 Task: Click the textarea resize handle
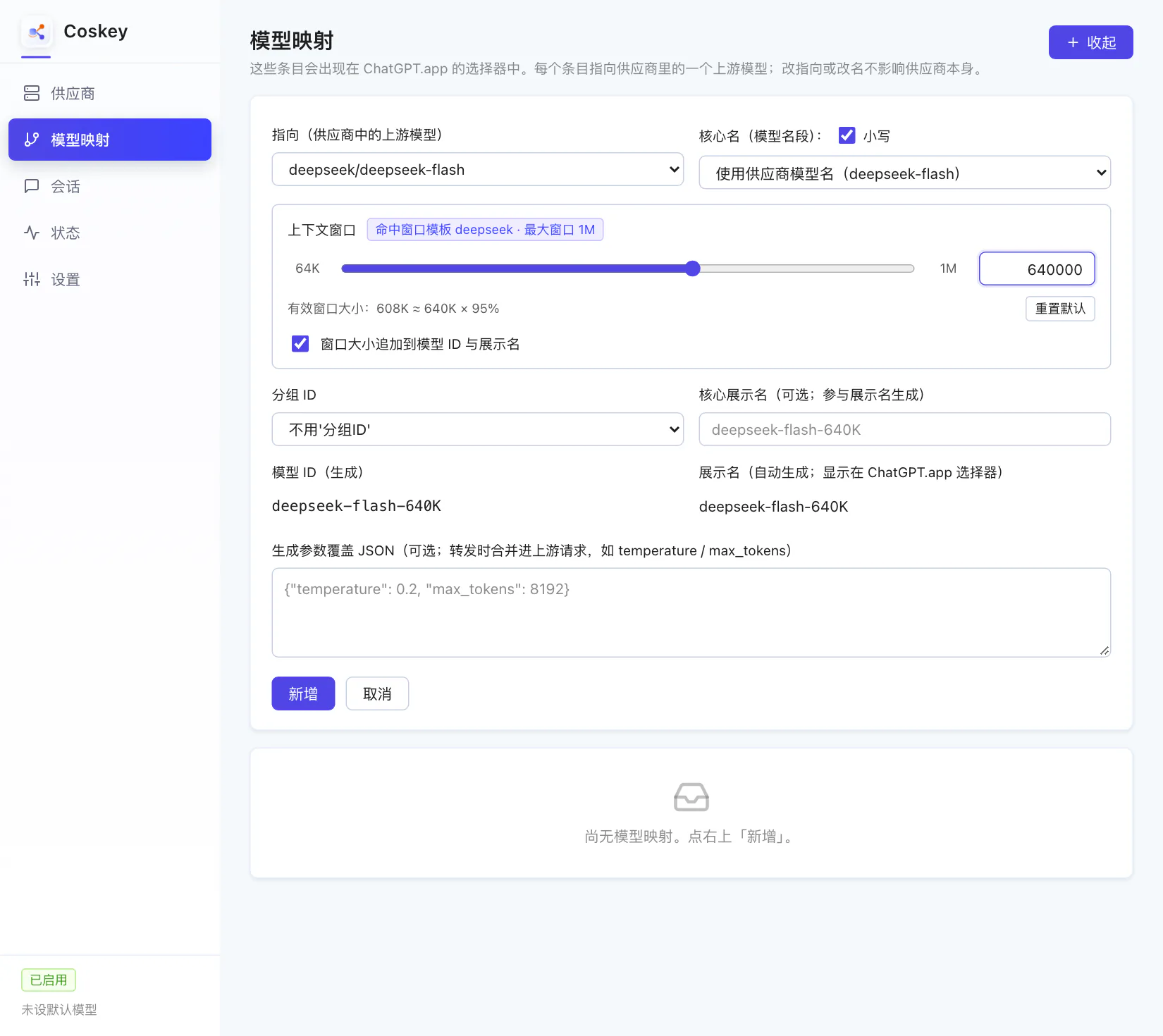point(1104,650)
